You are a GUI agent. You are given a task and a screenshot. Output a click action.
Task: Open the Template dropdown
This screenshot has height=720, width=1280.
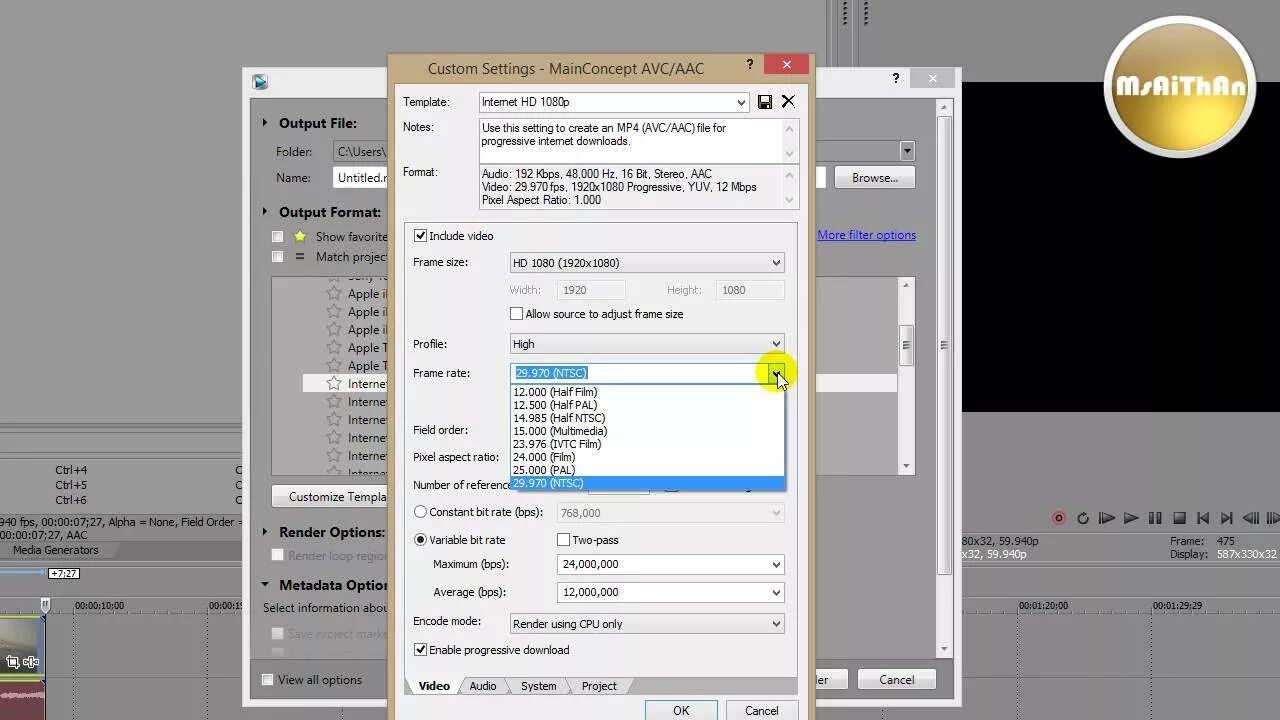[741, 102]
